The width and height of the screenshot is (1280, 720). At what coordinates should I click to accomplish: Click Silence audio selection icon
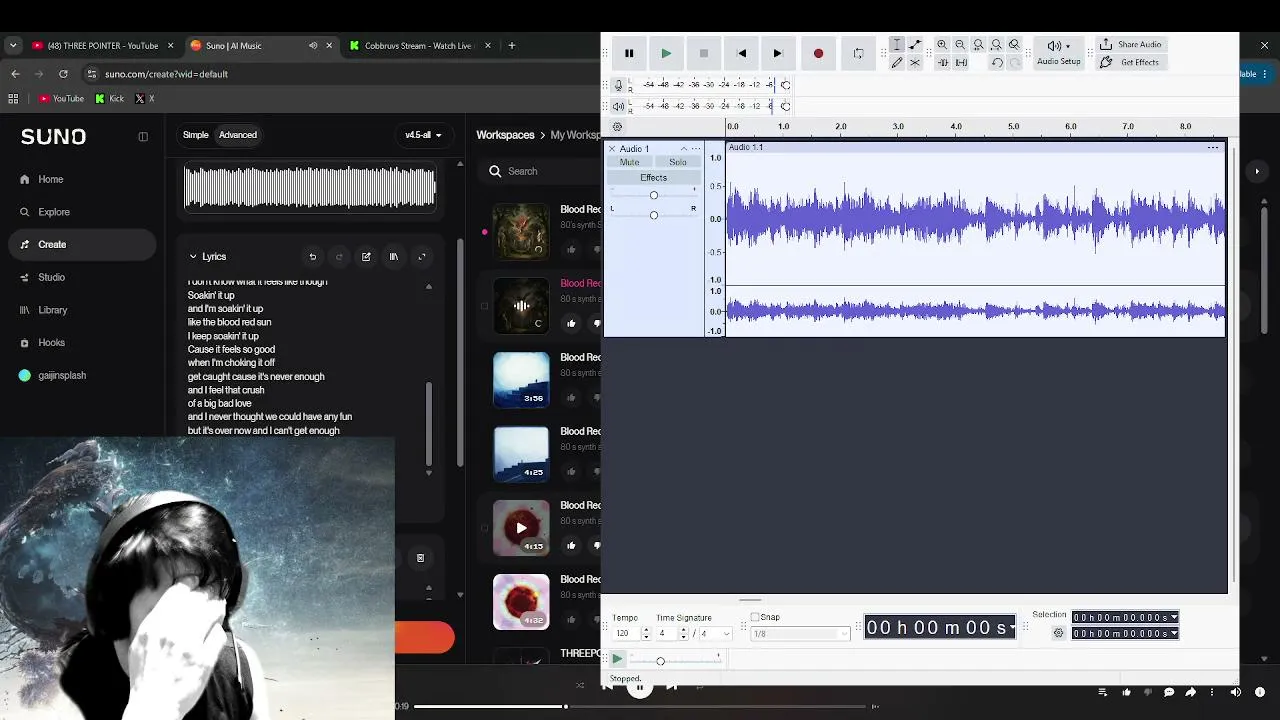tap(961, 63)
